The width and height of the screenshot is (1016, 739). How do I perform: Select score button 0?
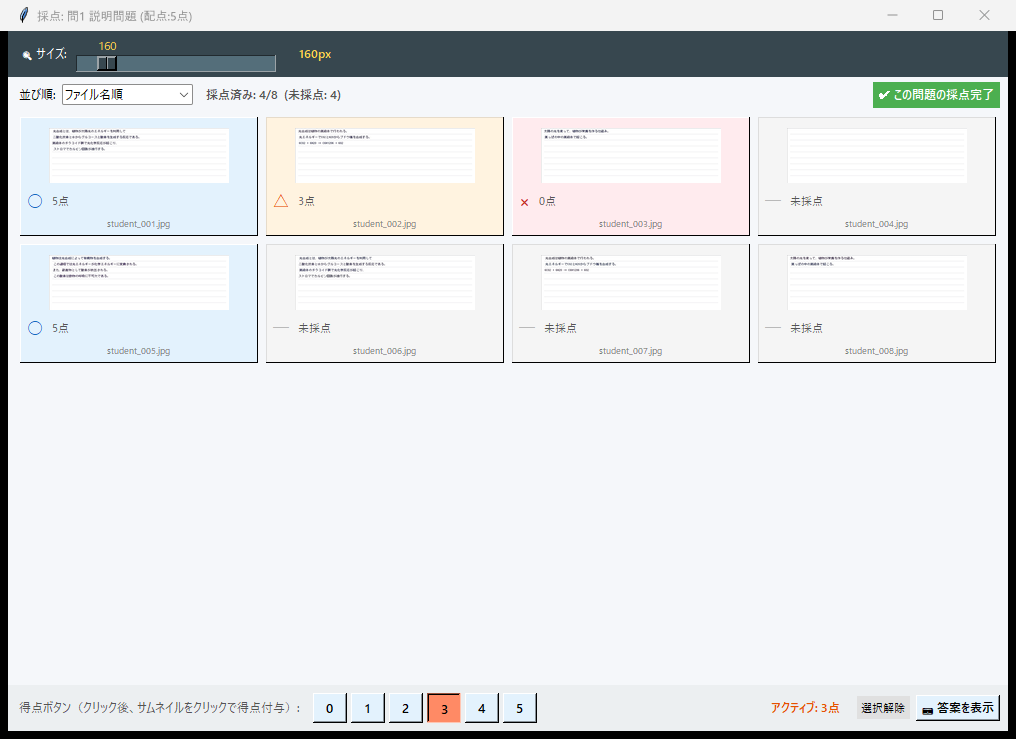(329, 708)
